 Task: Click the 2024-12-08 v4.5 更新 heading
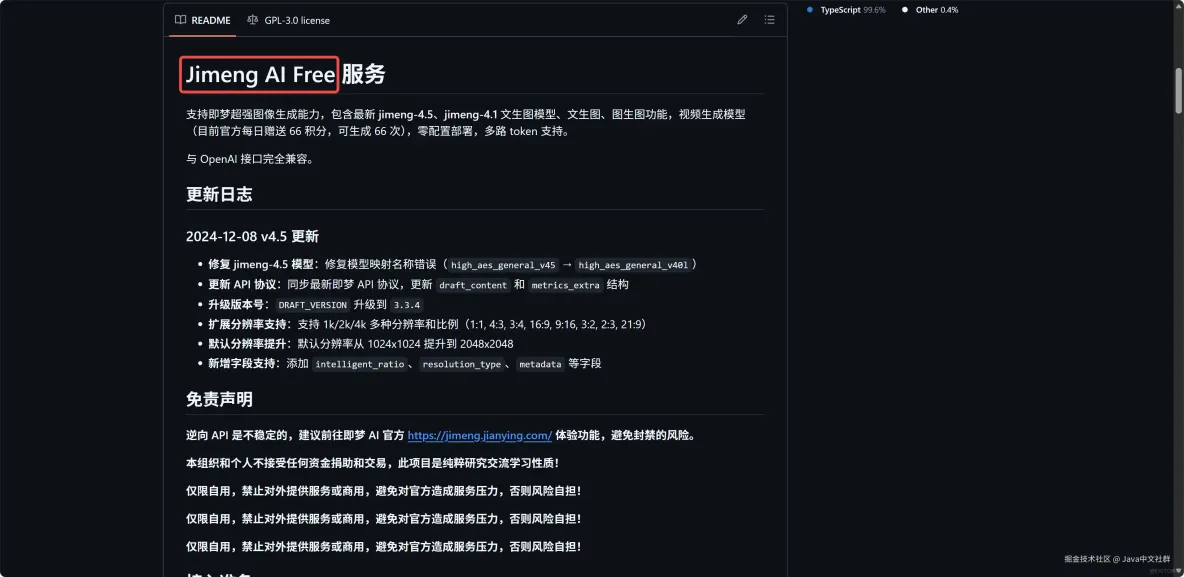click(251, 236)
